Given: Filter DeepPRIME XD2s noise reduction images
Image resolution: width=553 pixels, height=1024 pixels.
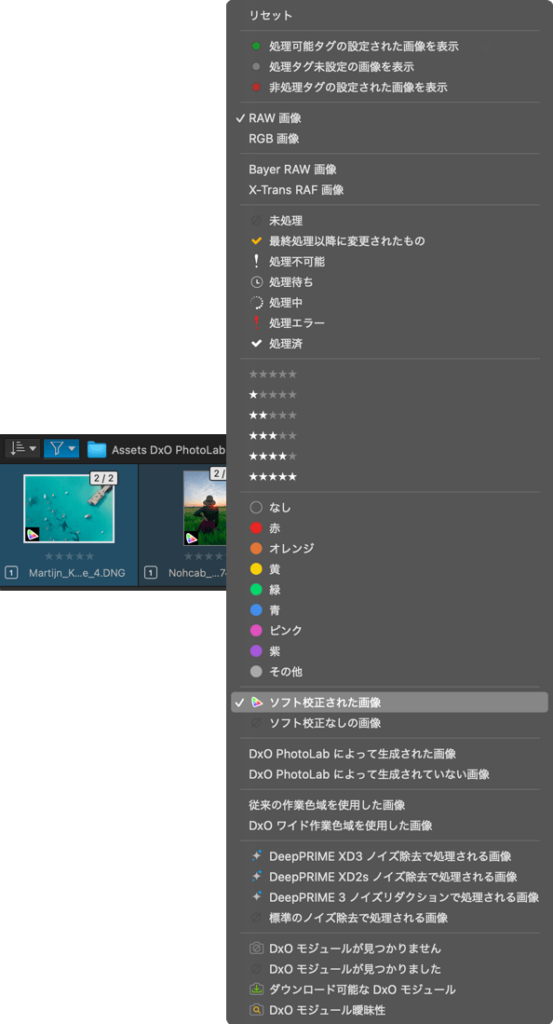Looking at the screenshot, I should click(x=389, y=876).
